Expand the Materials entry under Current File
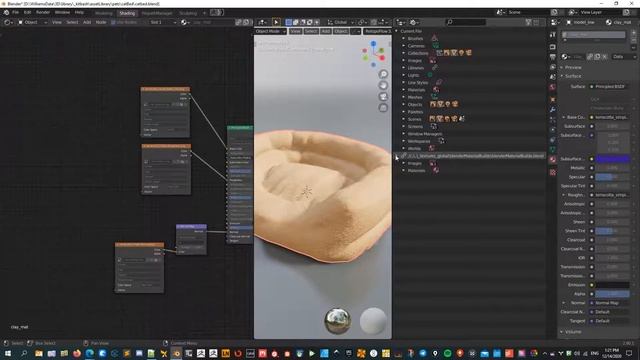The image size is (640, 360). 404,90
